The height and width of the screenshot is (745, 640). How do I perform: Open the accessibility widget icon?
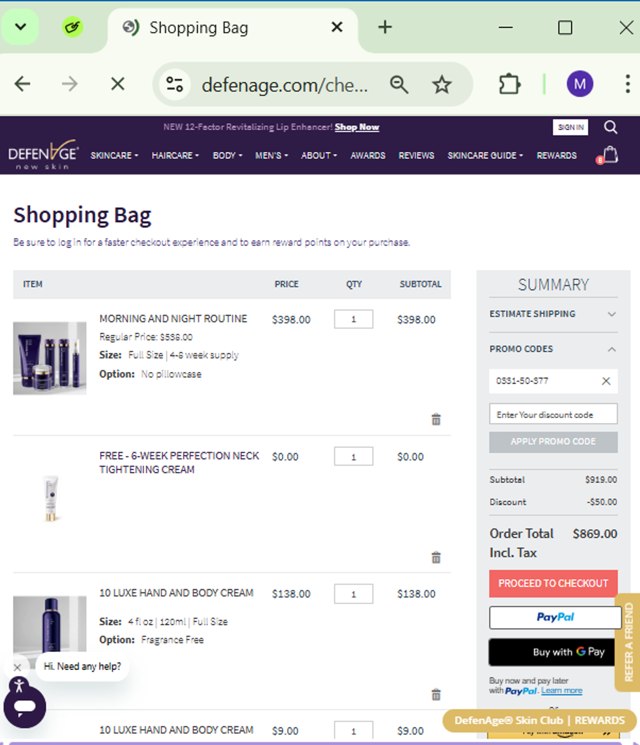point(19,686)
